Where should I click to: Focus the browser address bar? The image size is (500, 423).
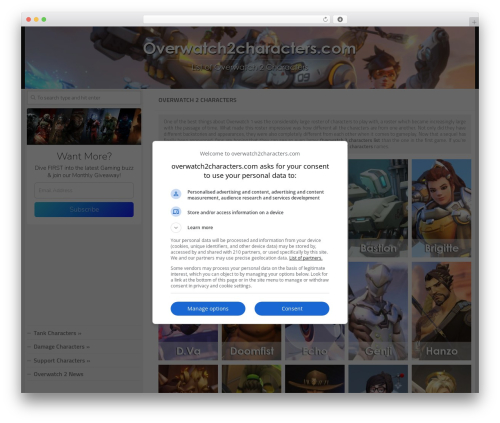point(237,19)
